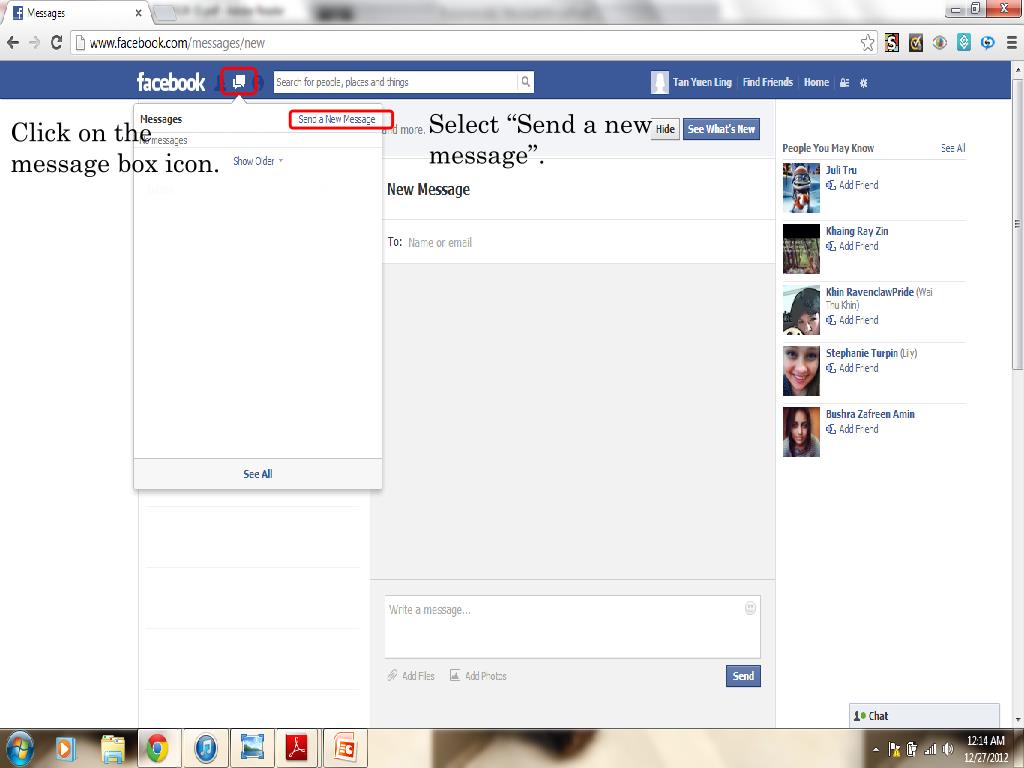Screen dimensions: 1024x768
Task: Open Tan Yuen Ling's profile name link
Action: point(702,82)
